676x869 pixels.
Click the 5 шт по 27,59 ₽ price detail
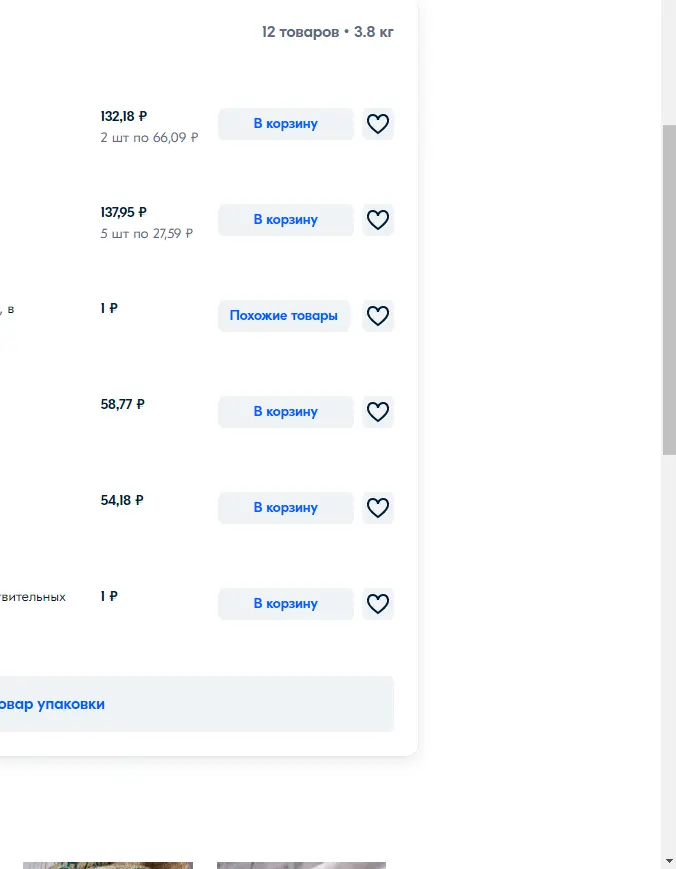click(x=146, y=233)
